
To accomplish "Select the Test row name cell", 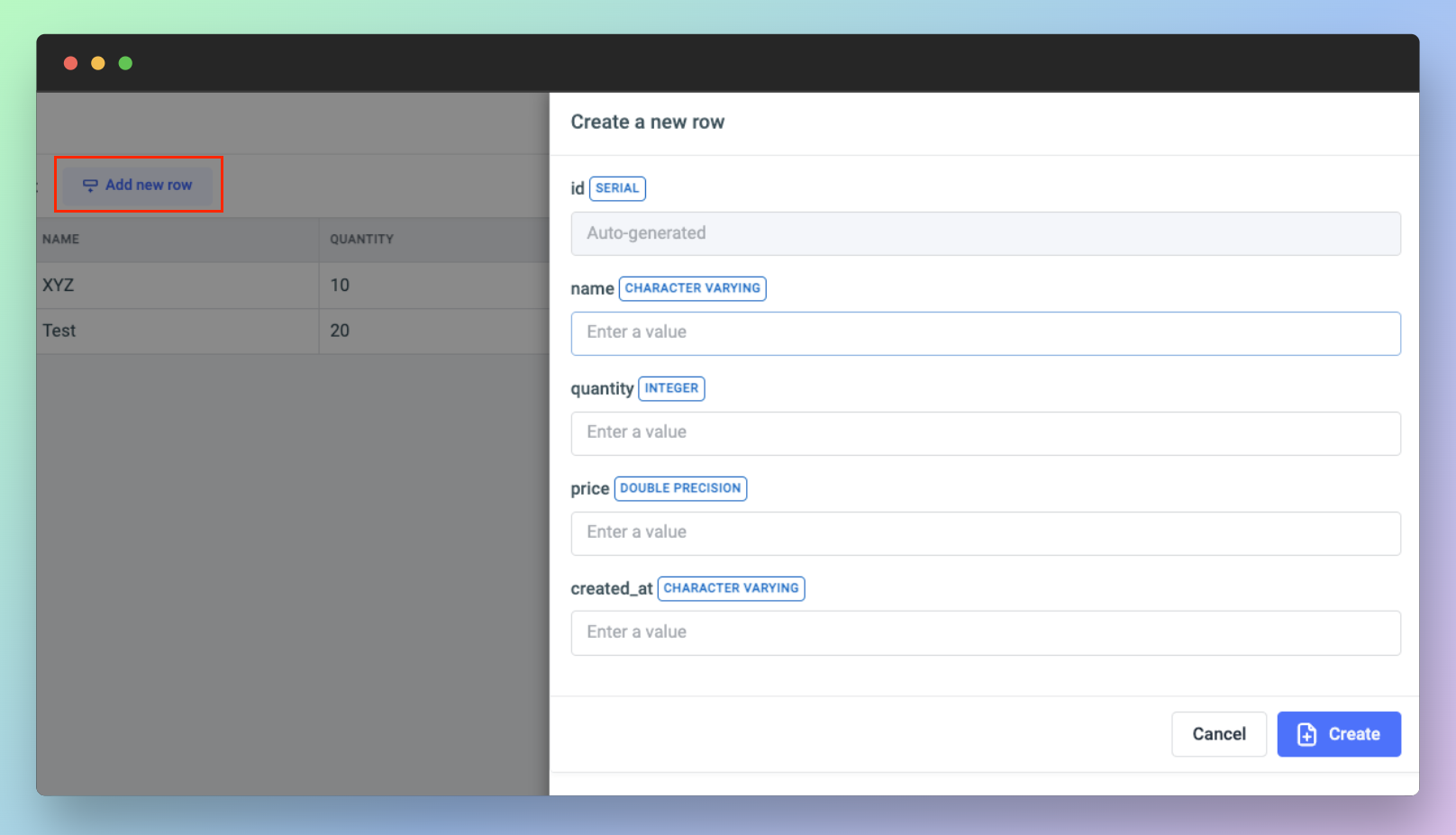I will pos(59,331).
